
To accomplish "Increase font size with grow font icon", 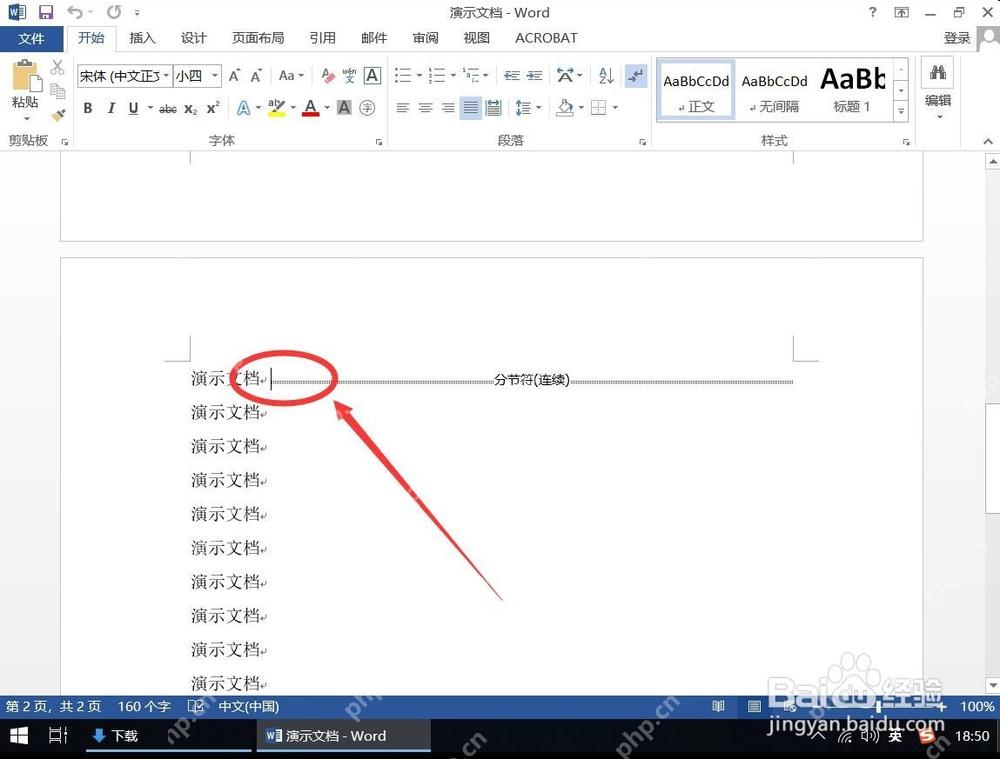I will [234, 76].
